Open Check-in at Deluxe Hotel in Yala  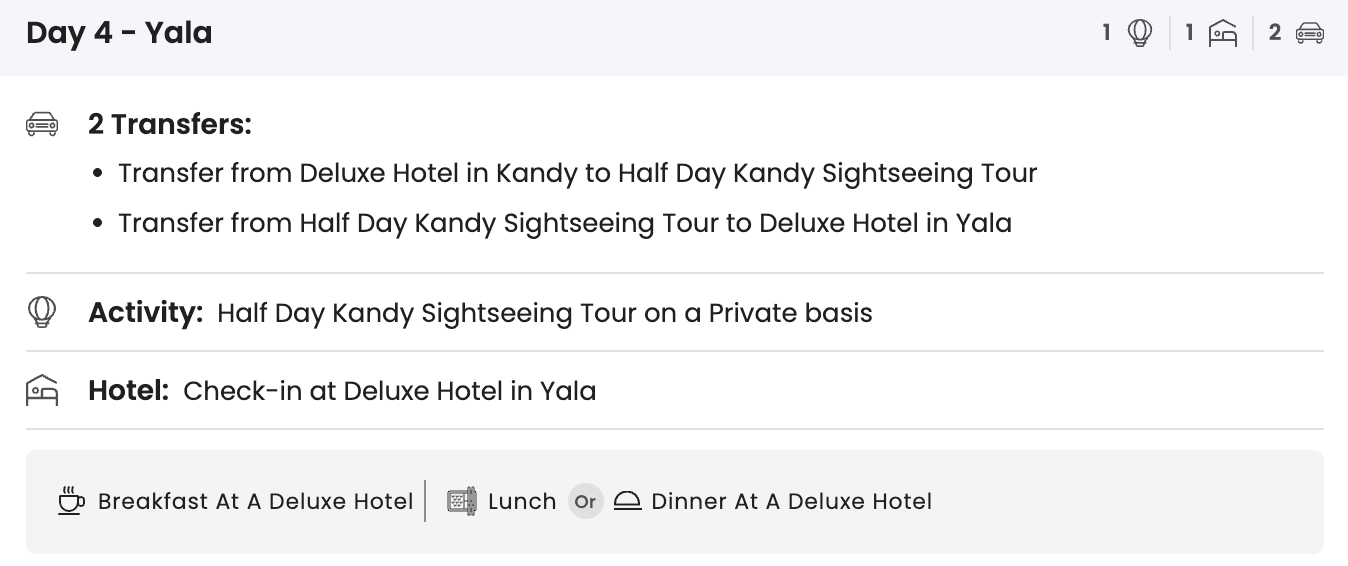click(x=389, y=390)
